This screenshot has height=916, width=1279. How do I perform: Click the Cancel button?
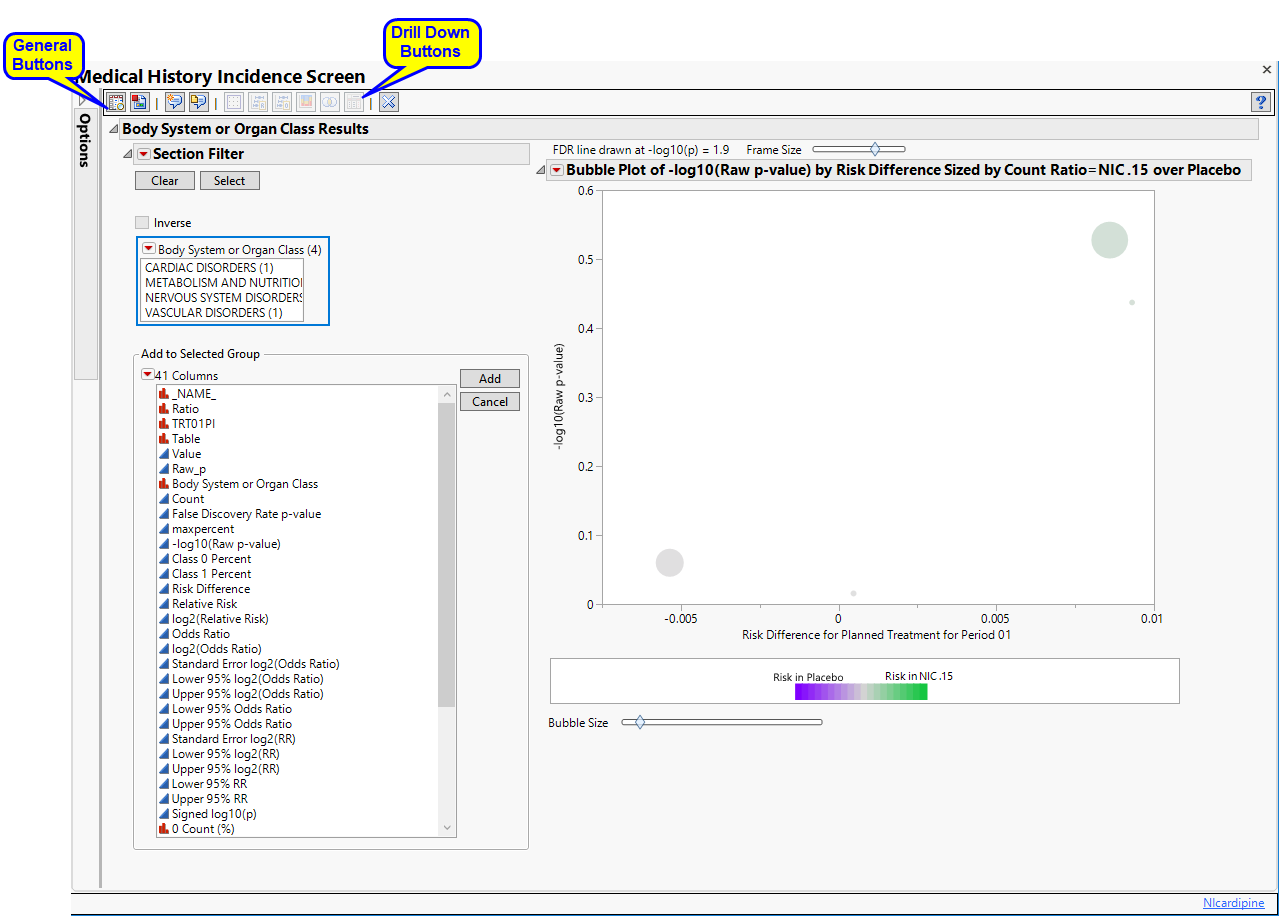490,402
